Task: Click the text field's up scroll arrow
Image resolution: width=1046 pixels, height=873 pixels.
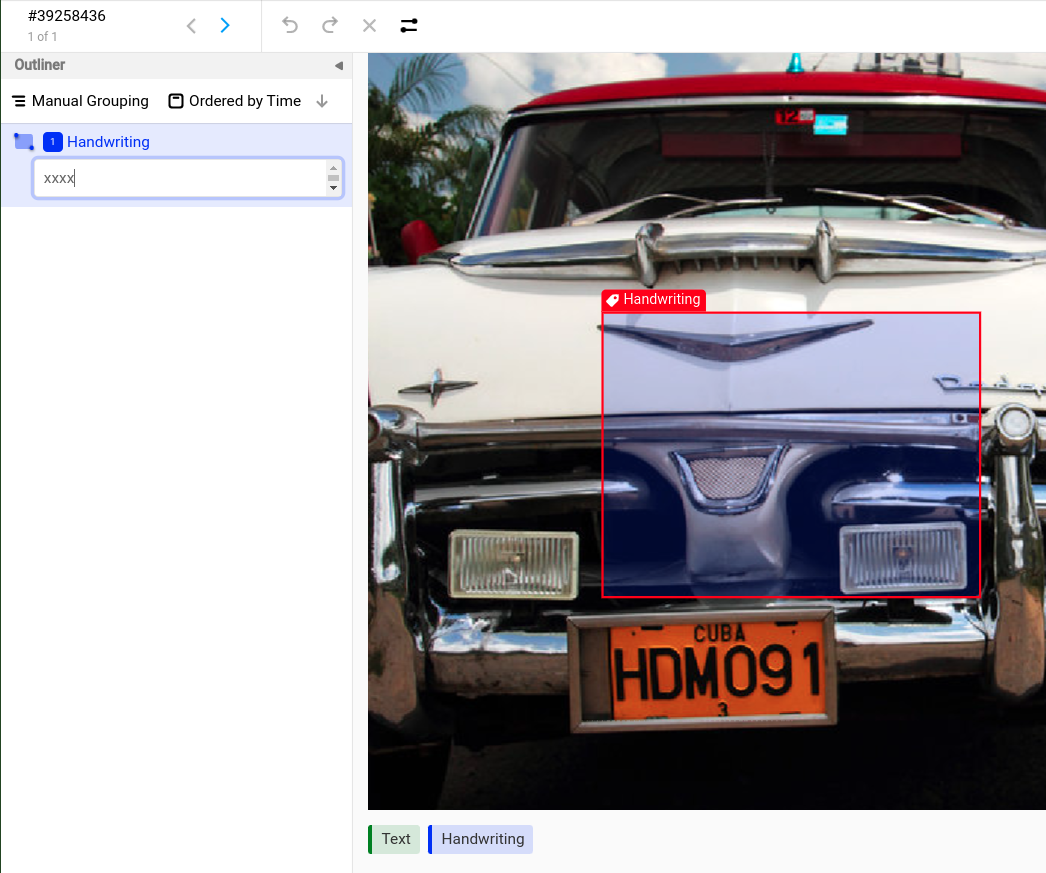Action: tap(334, 169)
